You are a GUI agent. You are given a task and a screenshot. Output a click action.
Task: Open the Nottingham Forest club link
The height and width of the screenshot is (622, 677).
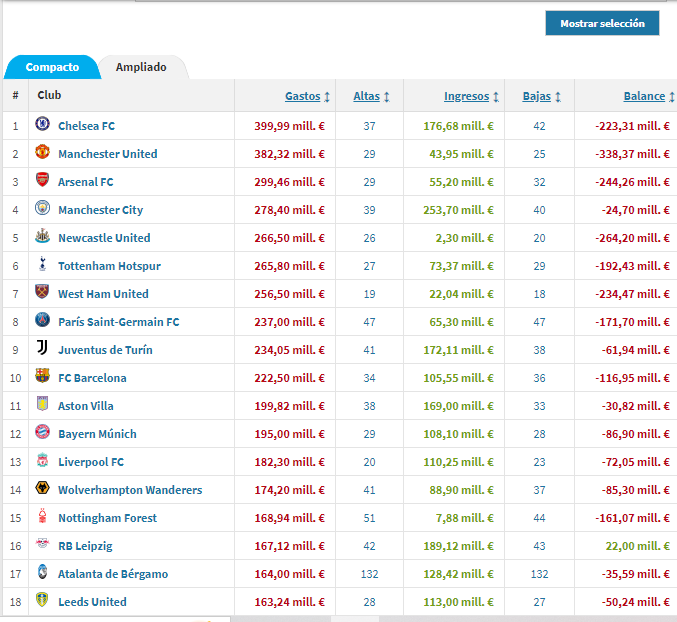pyautogui.click(x=108, y=518)
